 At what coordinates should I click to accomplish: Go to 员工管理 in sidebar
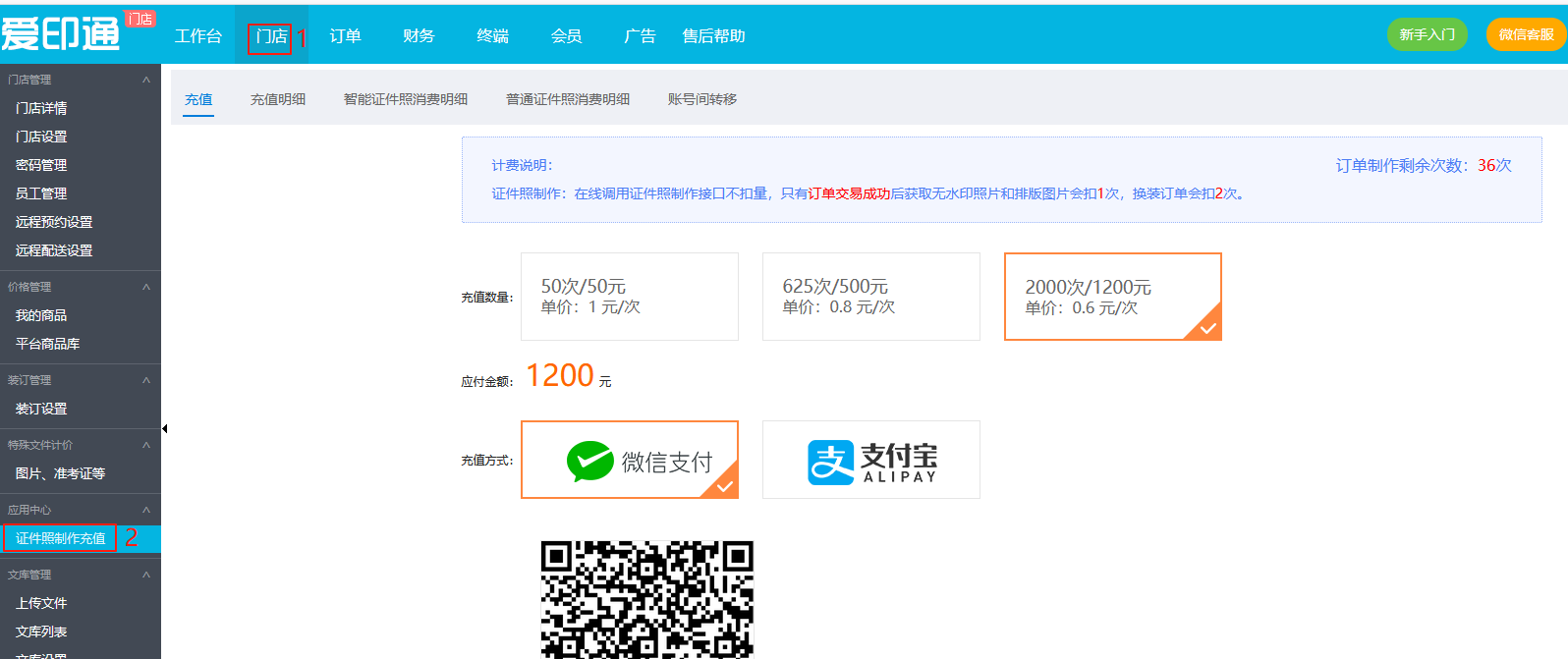tap(41, 193)
